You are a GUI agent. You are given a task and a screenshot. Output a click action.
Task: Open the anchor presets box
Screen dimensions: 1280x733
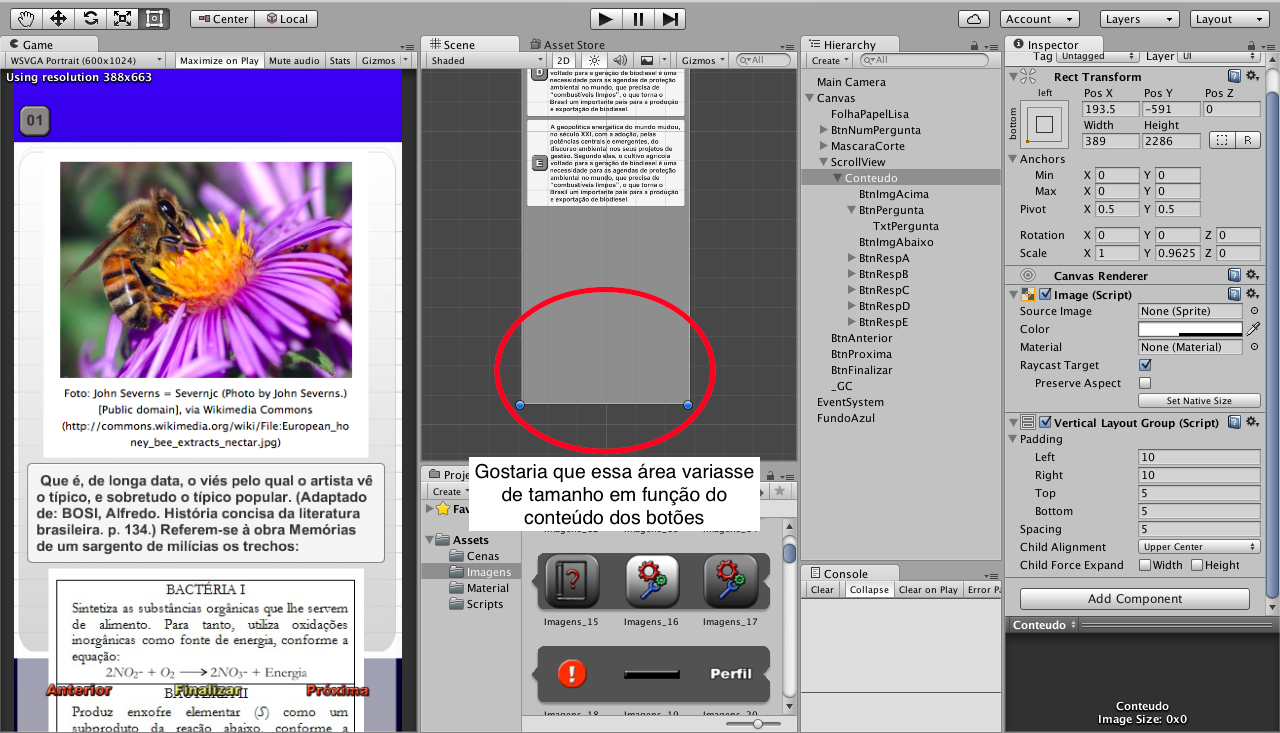1045,125
